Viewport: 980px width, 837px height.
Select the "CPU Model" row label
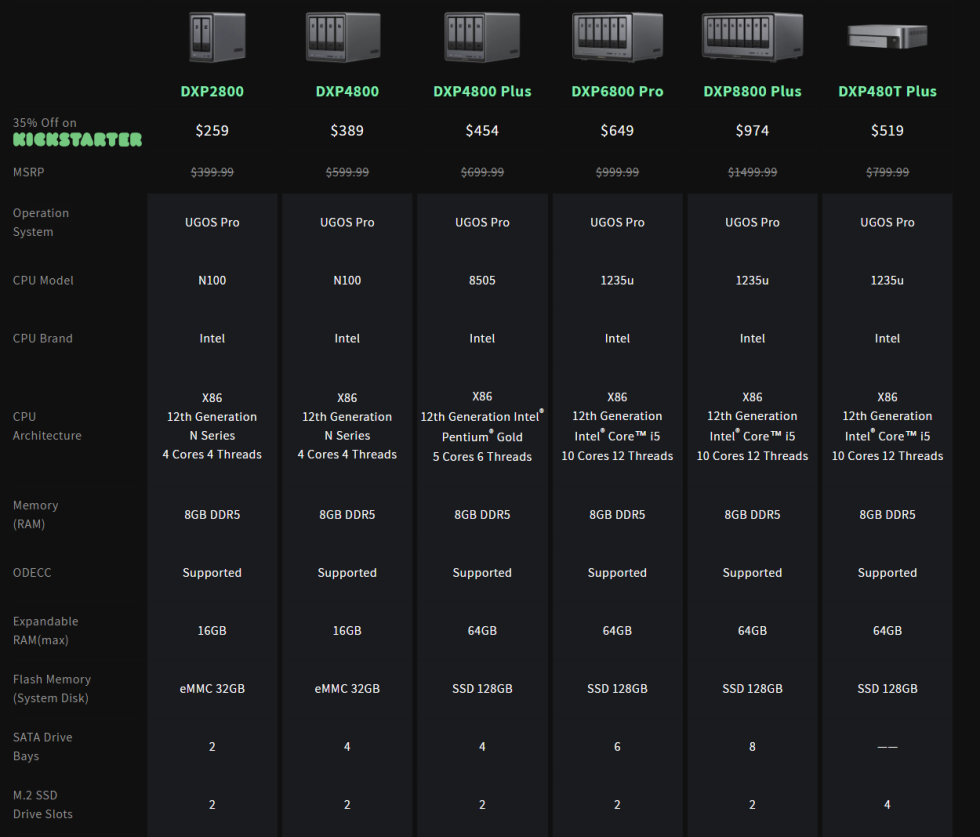tap(43, 281)
